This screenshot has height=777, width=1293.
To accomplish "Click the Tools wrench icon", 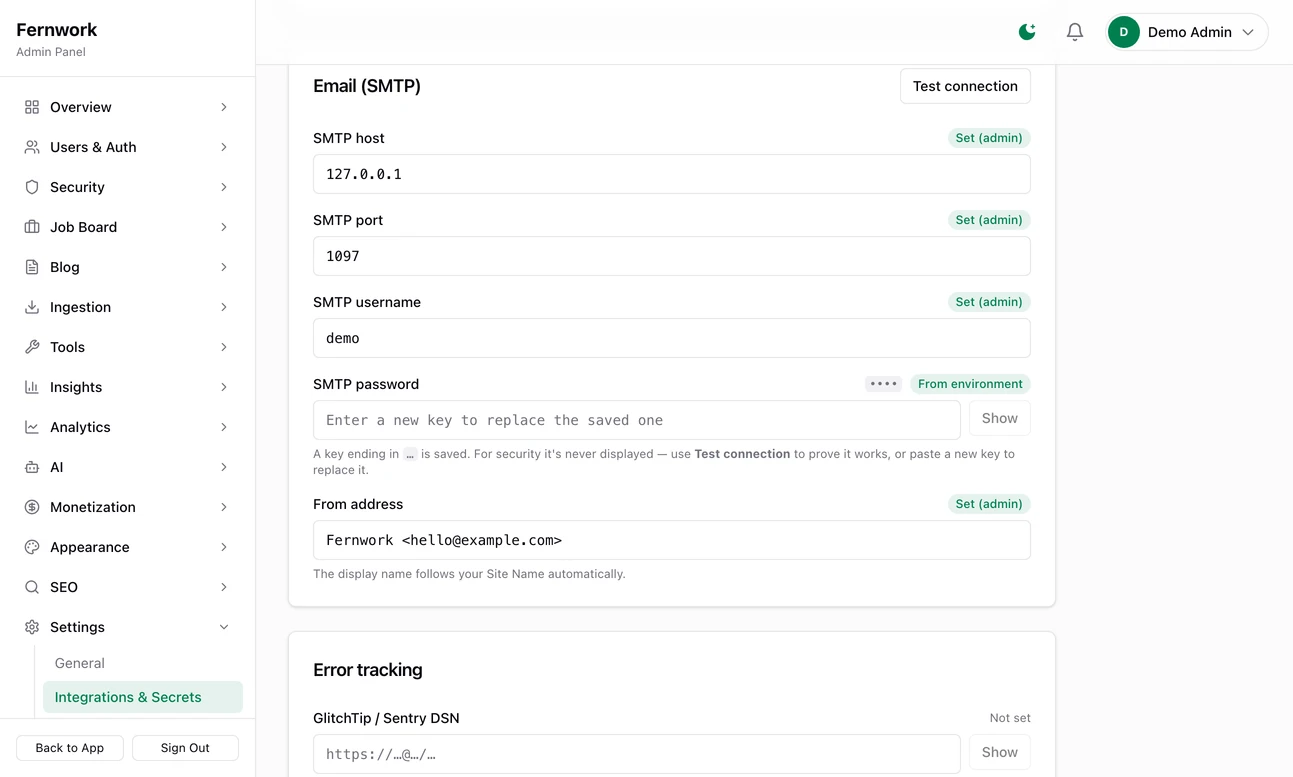I will [x=32, y=347].
